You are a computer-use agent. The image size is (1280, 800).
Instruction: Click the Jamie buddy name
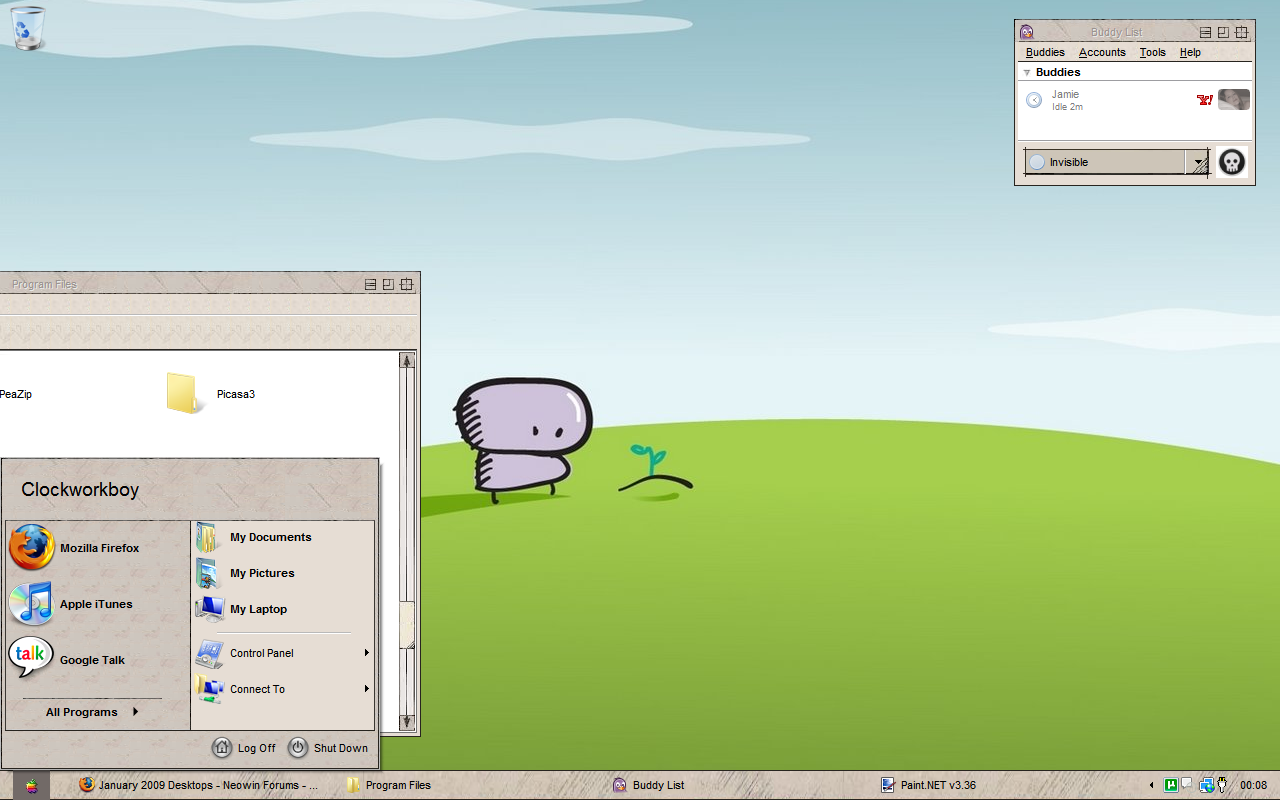tap(1065, 94)
